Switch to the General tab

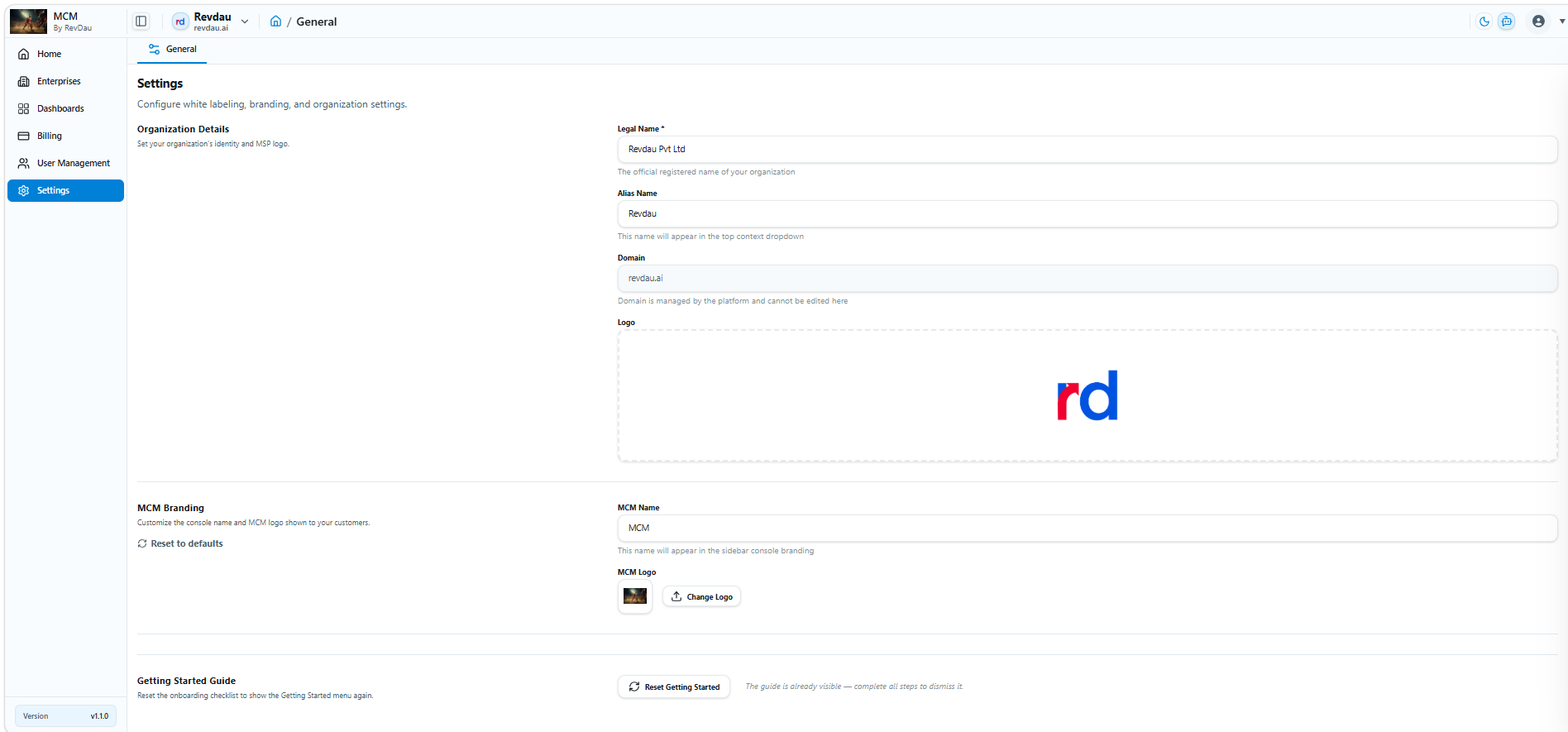pyautogui.click(x=172, y=50)
